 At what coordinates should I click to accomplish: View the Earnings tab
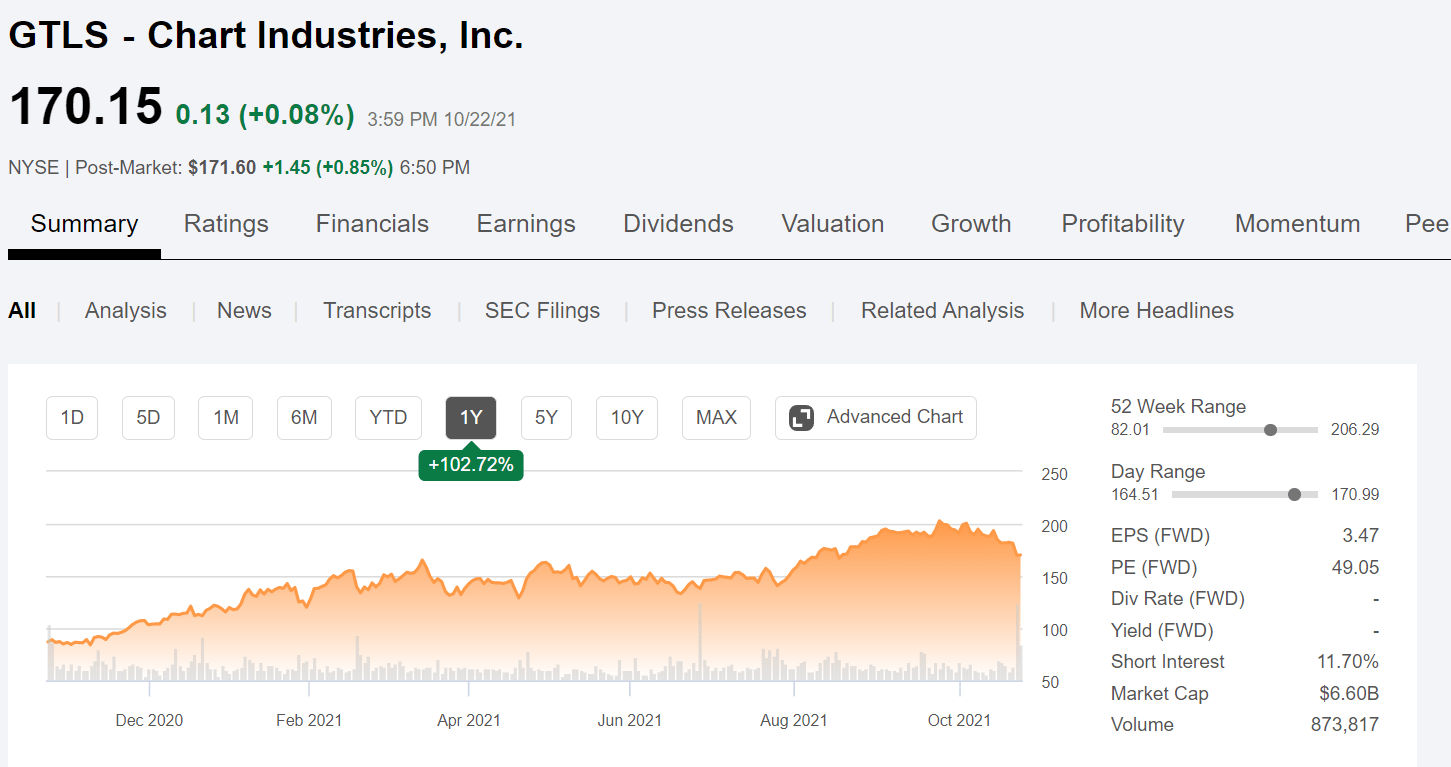[x=525, y=224]
